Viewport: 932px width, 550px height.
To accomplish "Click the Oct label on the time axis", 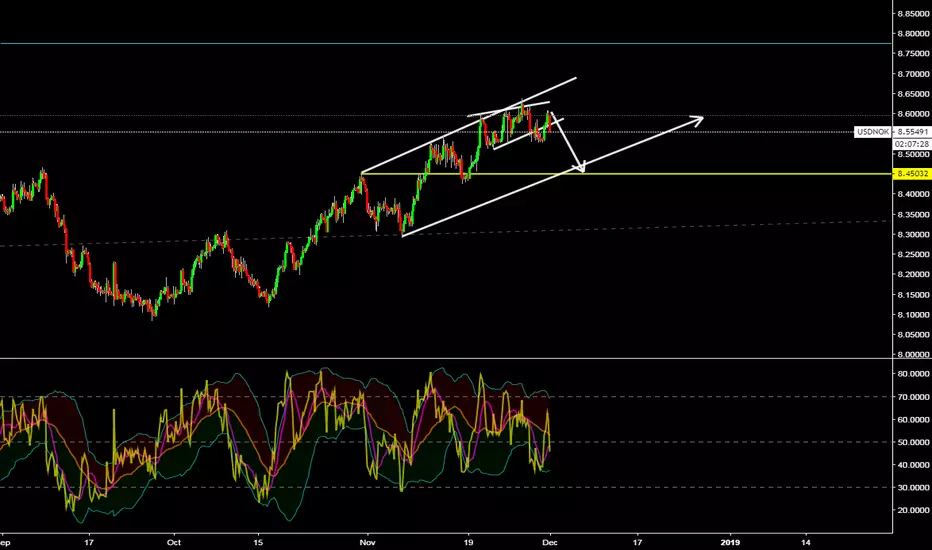I will coord(174,542).
